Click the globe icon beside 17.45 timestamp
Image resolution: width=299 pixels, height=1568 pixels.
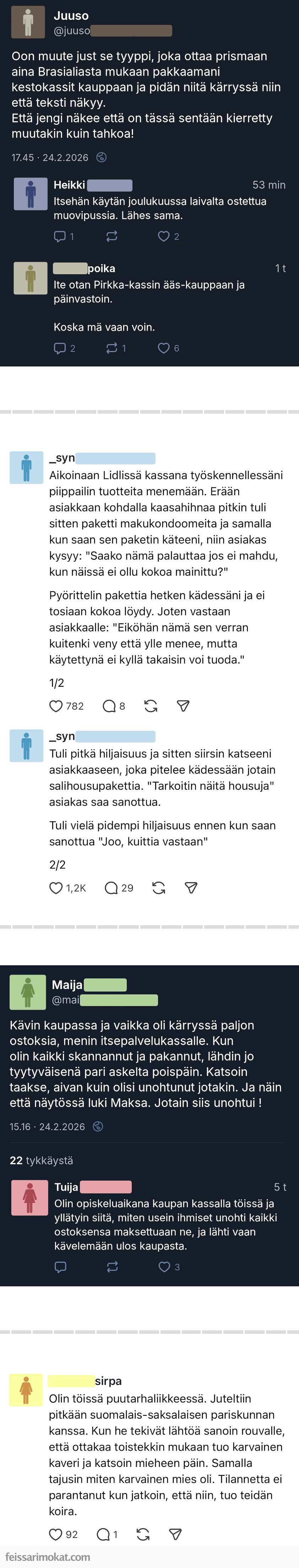point(102,158)
